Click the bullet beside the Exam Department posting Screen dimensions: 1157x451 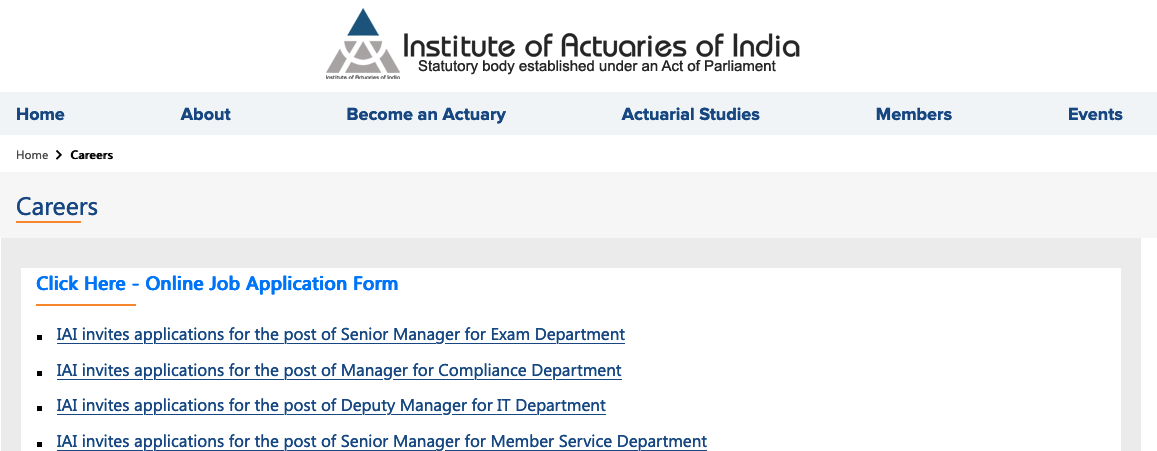tap(40, 337)
